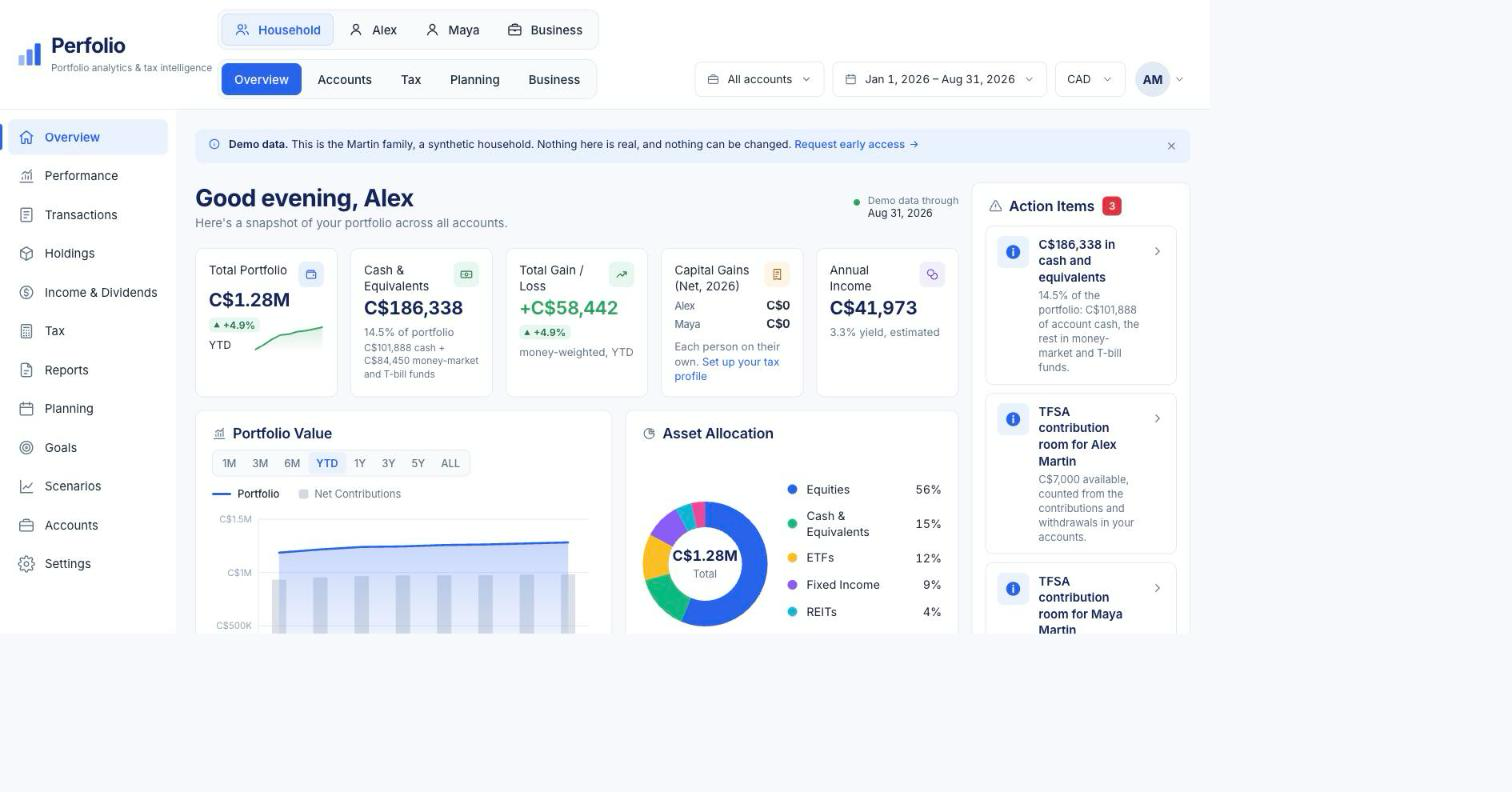The height and width of the screenshot is (792, 1512).
Task: Open Reports from the sidebar
Action: point(88,370)
